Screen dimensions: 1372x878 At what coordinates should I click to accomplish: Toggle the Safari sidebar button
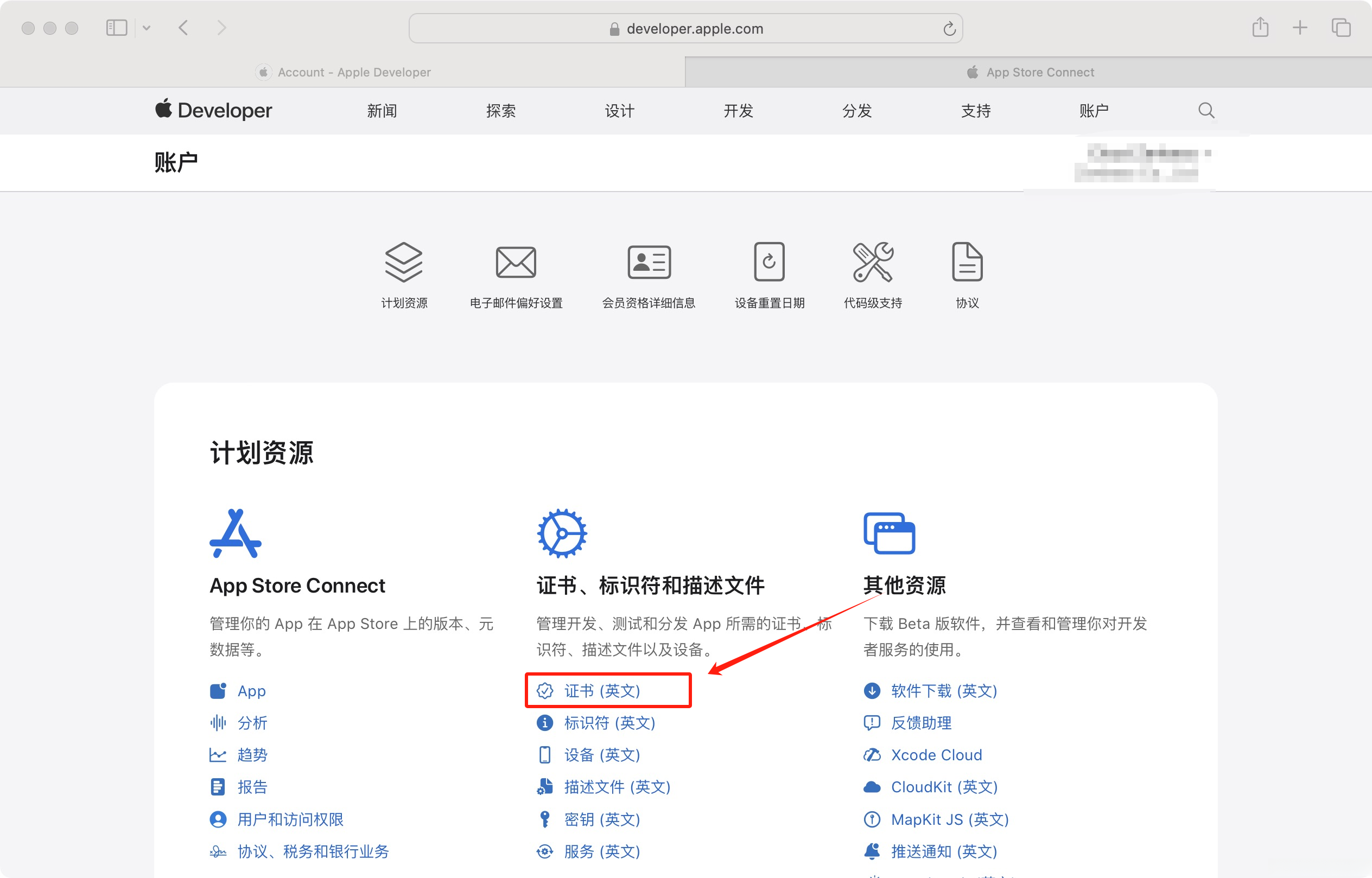[116, 27]
